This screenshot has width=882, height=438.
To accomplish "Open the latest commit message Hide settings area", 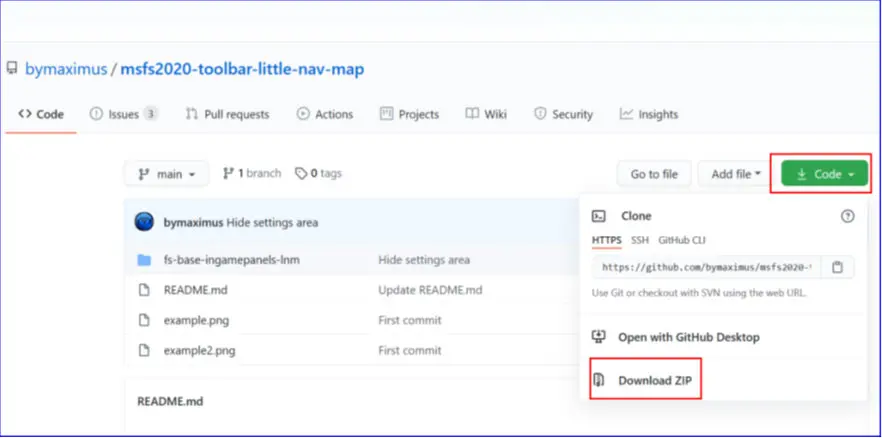I will coord(272,223).
